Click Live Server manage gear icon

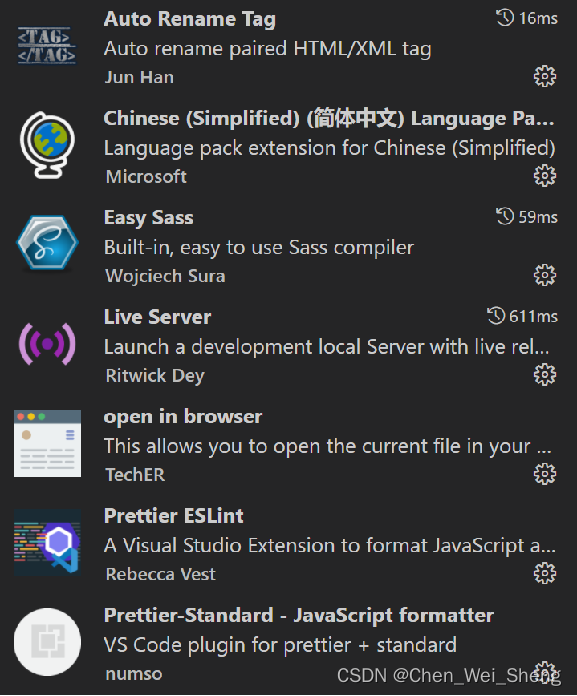pos(545,375)
